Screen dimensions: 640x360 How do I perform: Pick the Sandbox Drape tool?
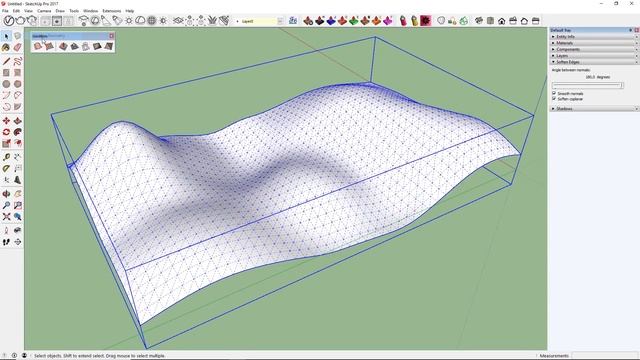point(86,46)
